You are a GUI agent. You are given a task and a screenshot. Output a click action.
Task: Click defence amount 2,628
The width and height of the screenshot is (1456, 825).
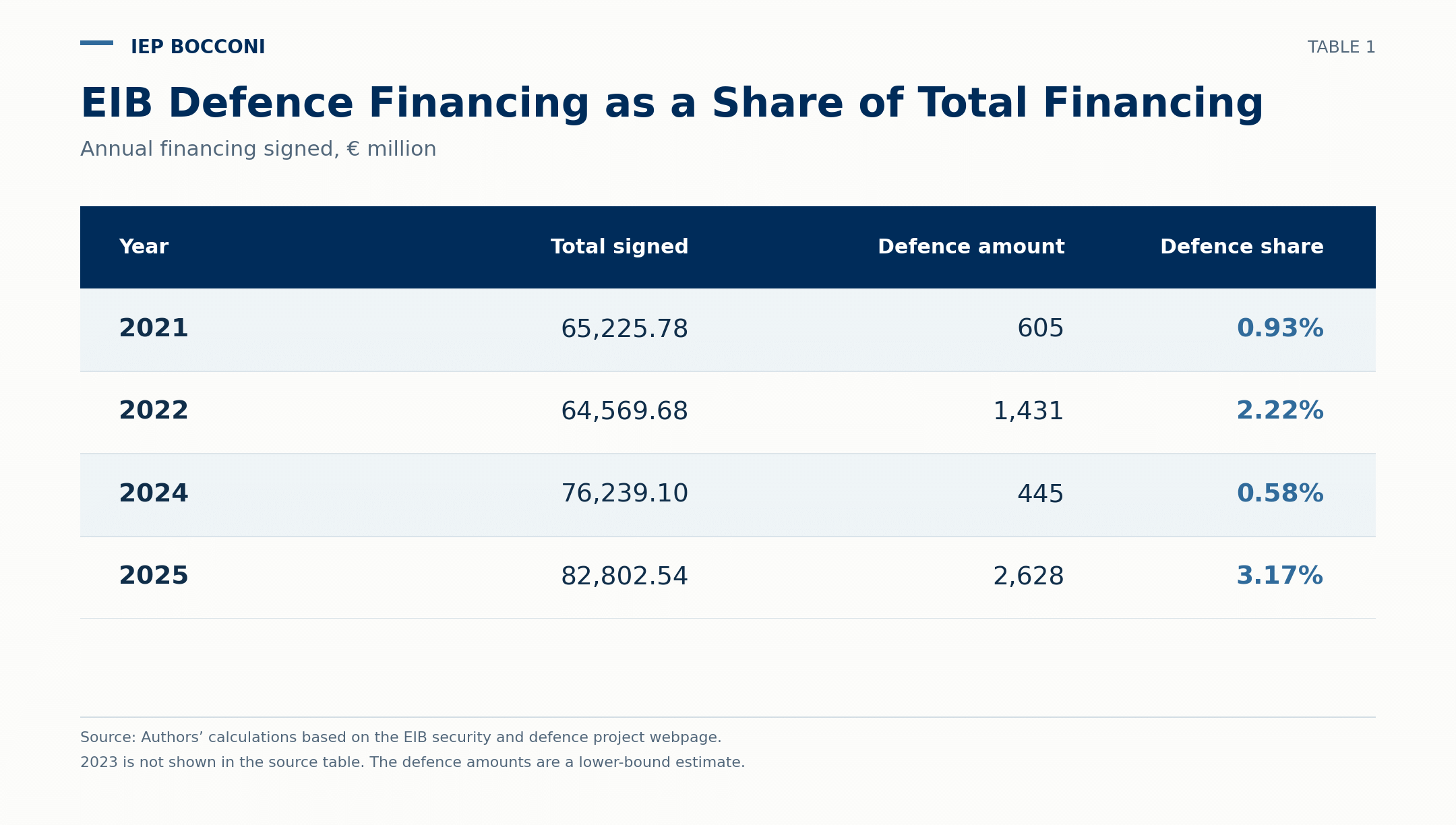coord(1029,577)
